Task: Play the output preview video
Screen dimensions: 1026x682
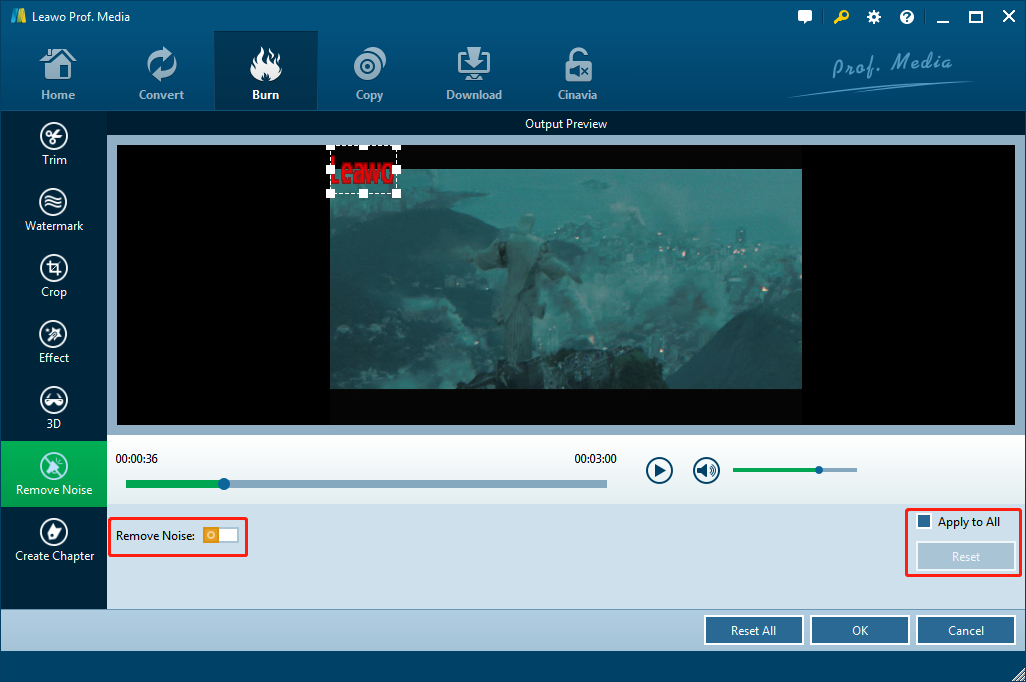Action: [x=659, y=470]
